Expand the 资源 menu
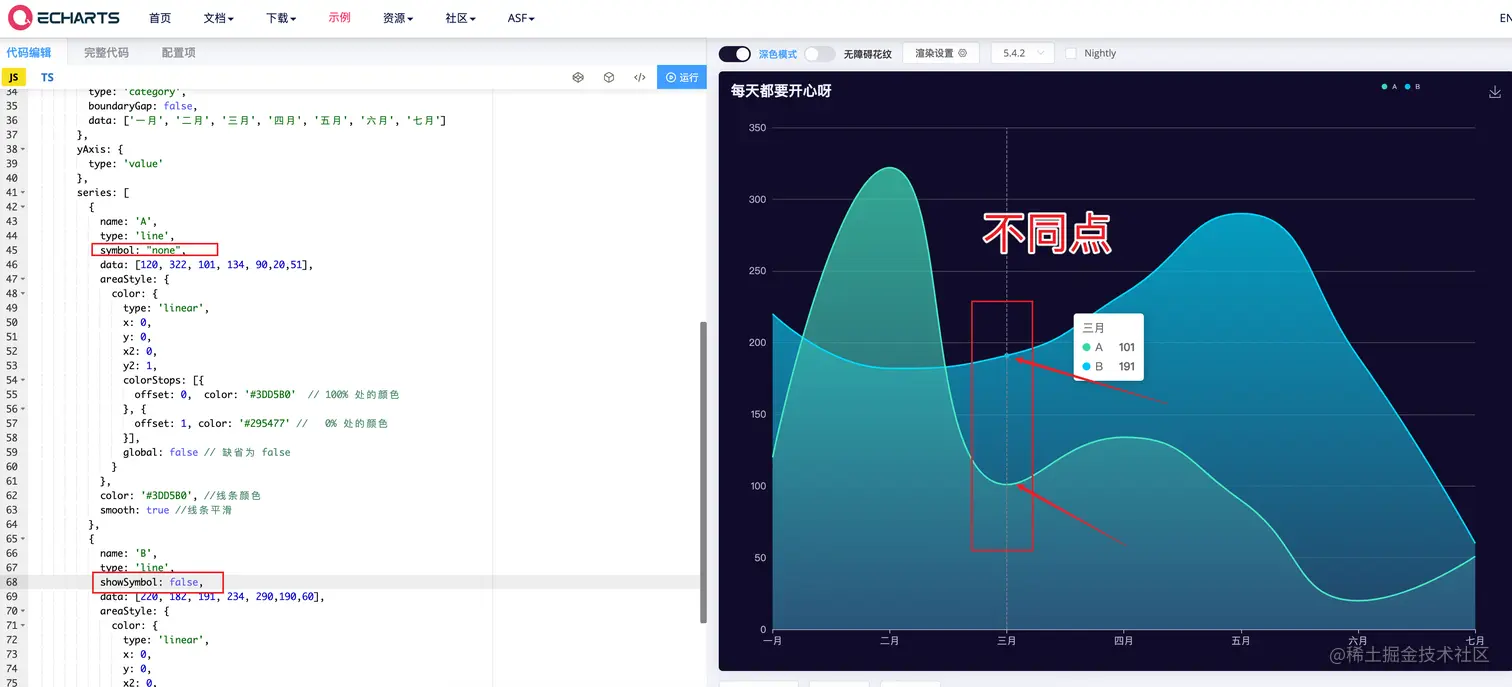 tap(398, 18)
